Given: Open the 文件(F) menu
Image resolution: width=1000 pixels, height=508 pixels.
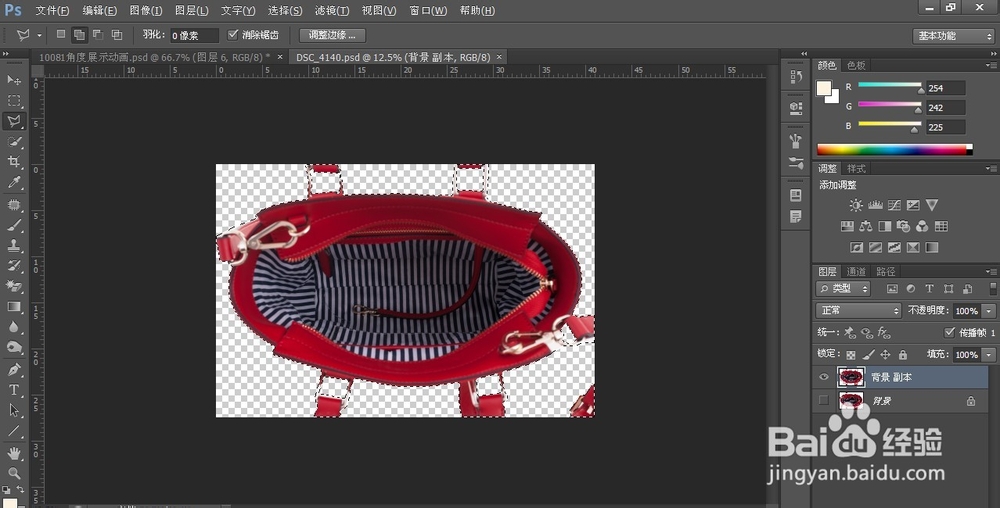Looking at the screenshot, I should click(52, 11).
